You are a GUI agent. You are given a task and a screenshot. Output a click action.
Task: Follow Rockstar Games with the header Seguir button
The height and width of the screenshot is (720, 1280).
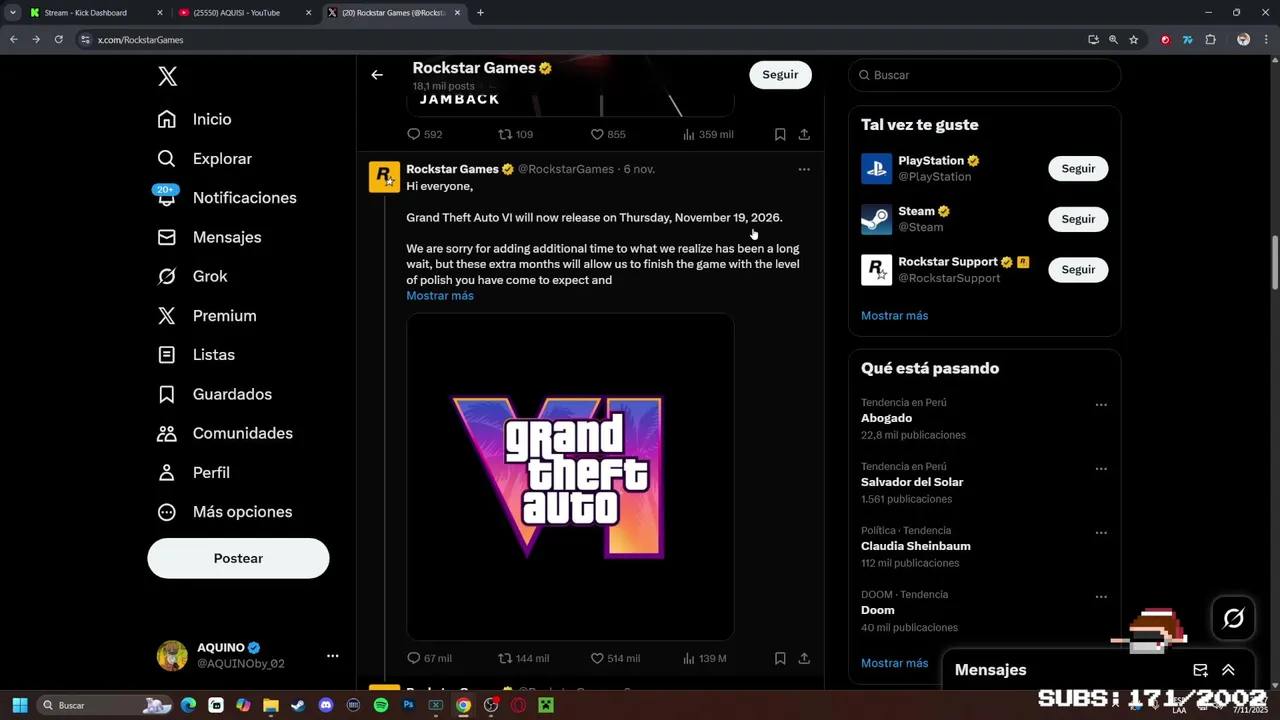tap(780, 75)
